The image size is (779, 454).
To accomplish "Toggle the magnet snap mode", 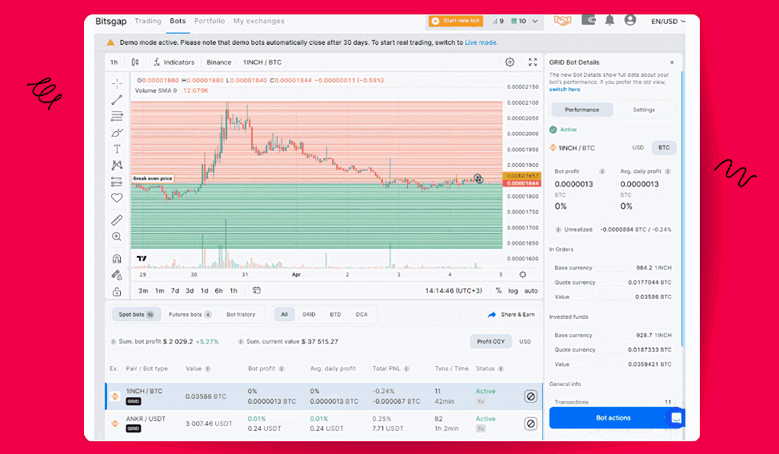I will click(117, 258).
